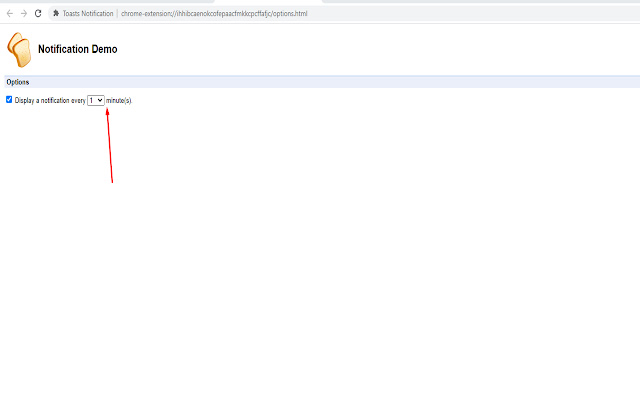This screenshot has height=400, width=640.
Task: Click the Toasts Notification label in the address bar
Action: 88,13
